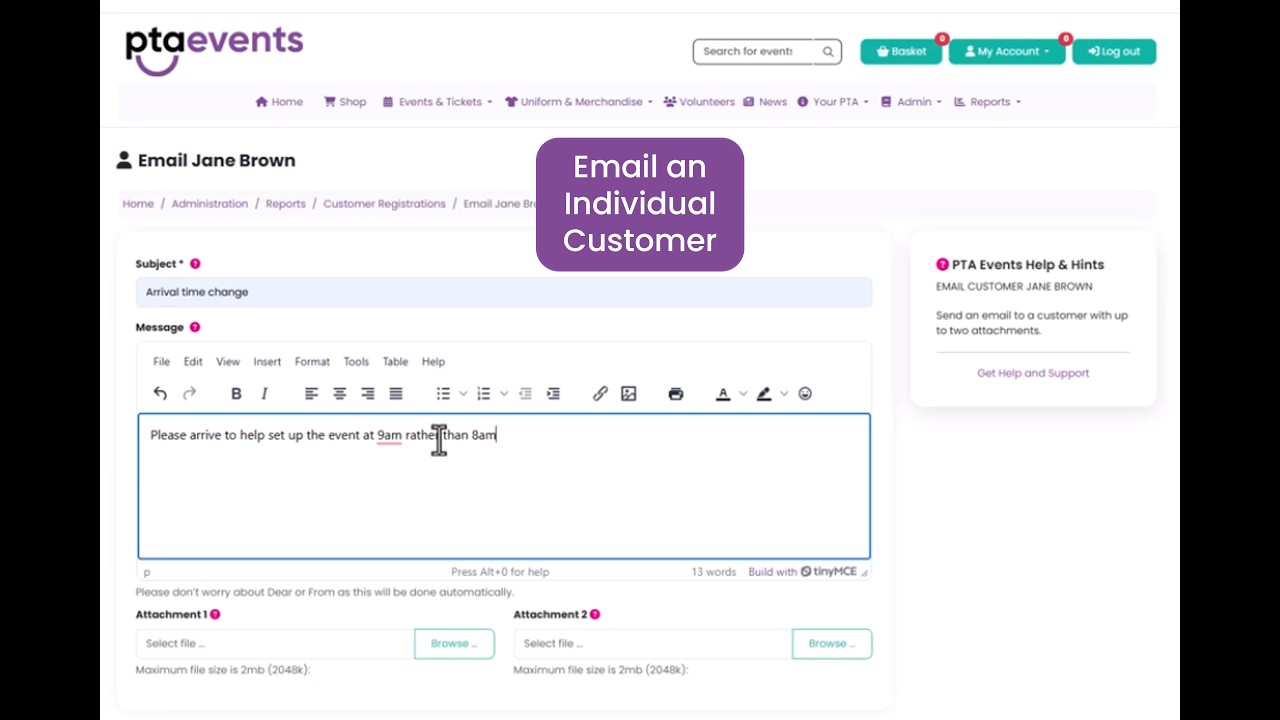This screenshot has width=1280, height=720.
Task: Align text left
Action: [312, 394]
